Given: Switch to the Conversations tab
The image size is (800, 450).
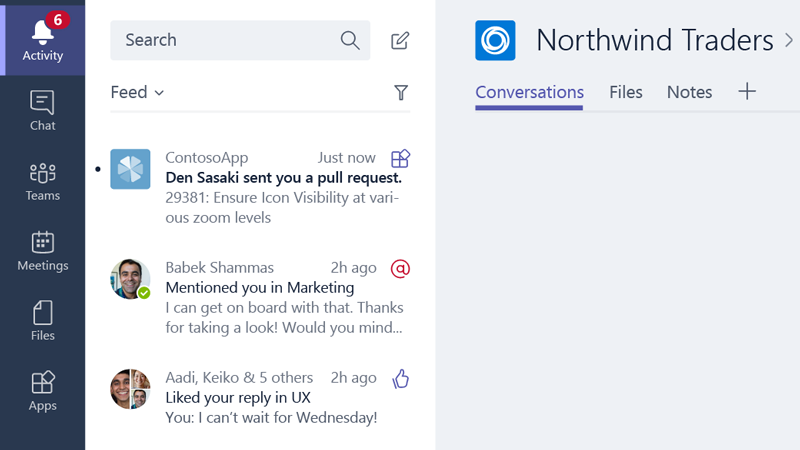Looking at the screenshot, I should tap(529, 92).
